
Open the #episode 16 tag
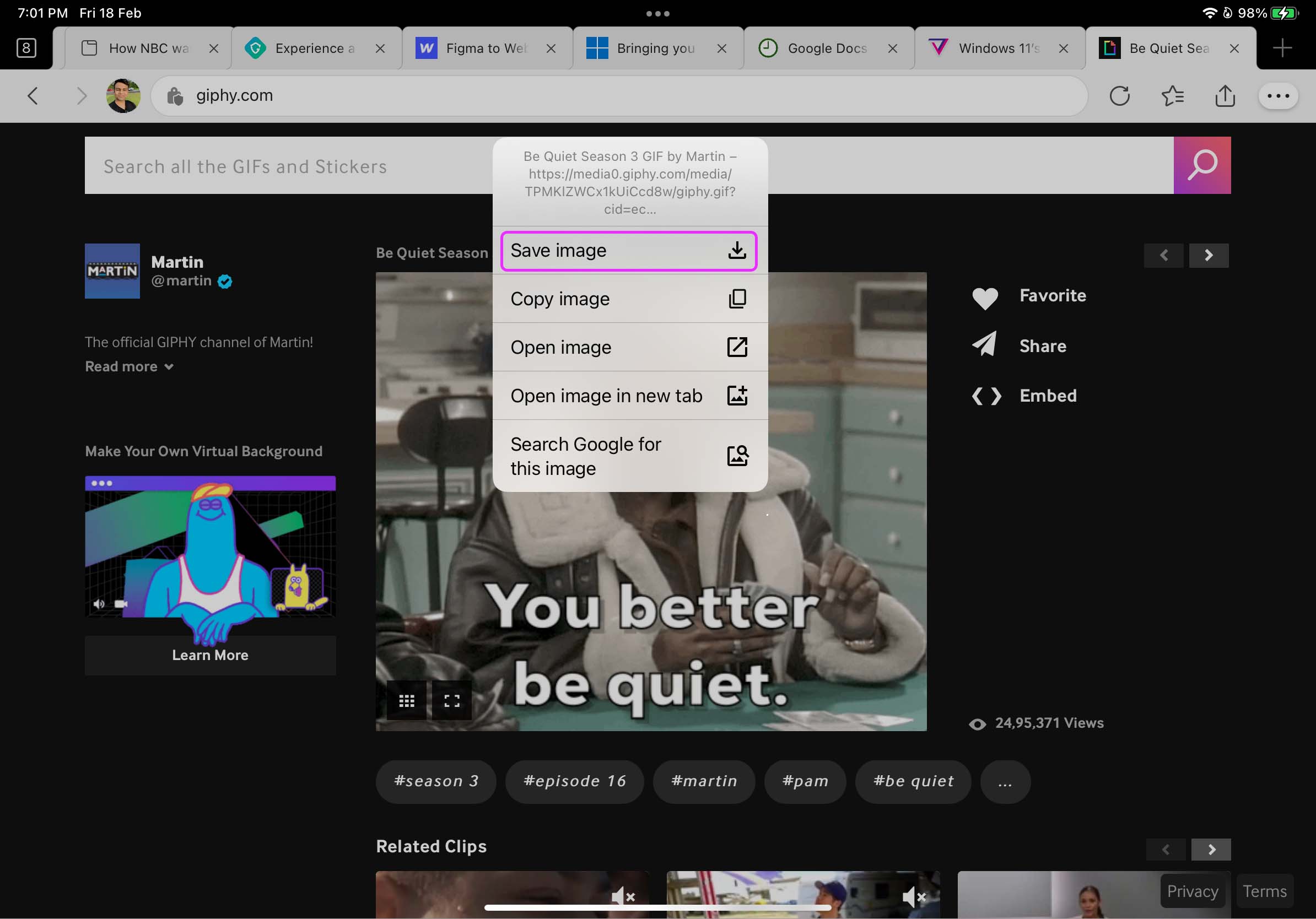point(574,781)
